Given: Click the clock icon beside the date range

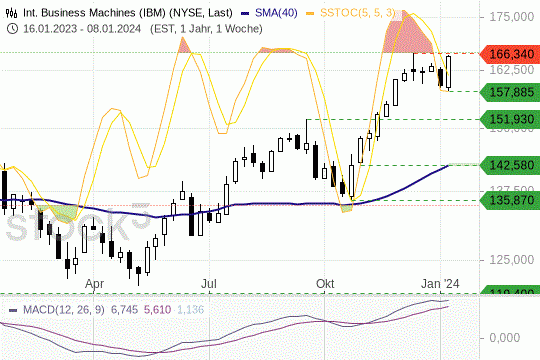Looking at the screenshot, I should pyautogui.click(x=12, y=29).
